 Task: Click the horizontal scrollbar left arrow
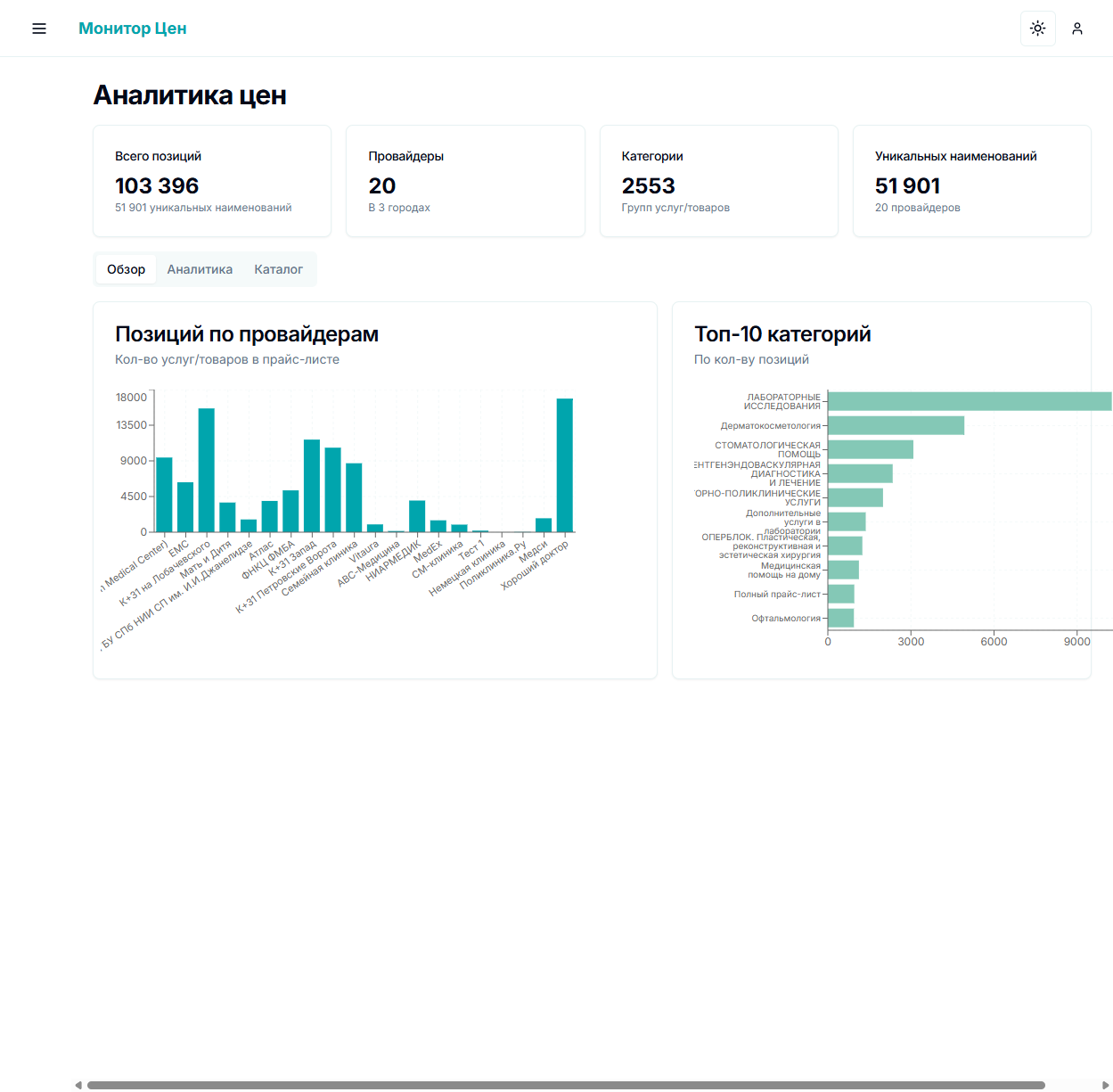78,1085
